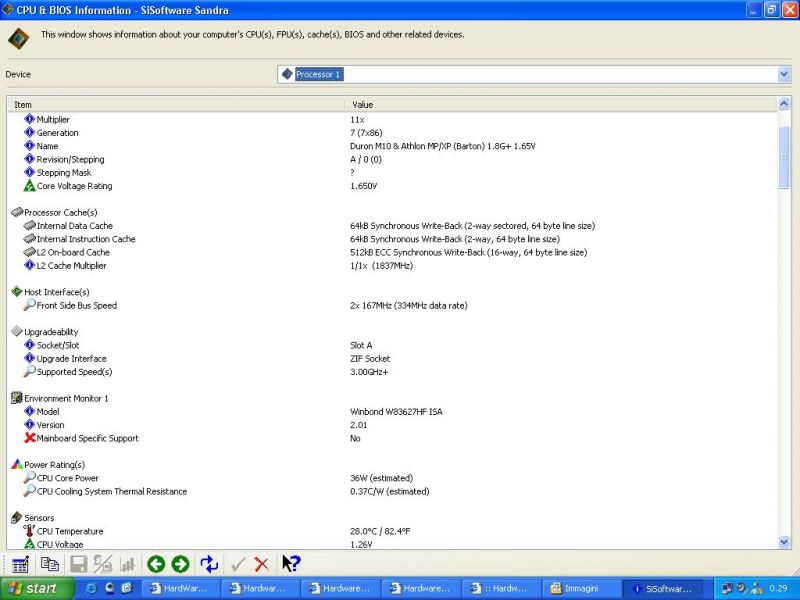Select the Multiplier row
800x600 pixels.
[393, 119]
